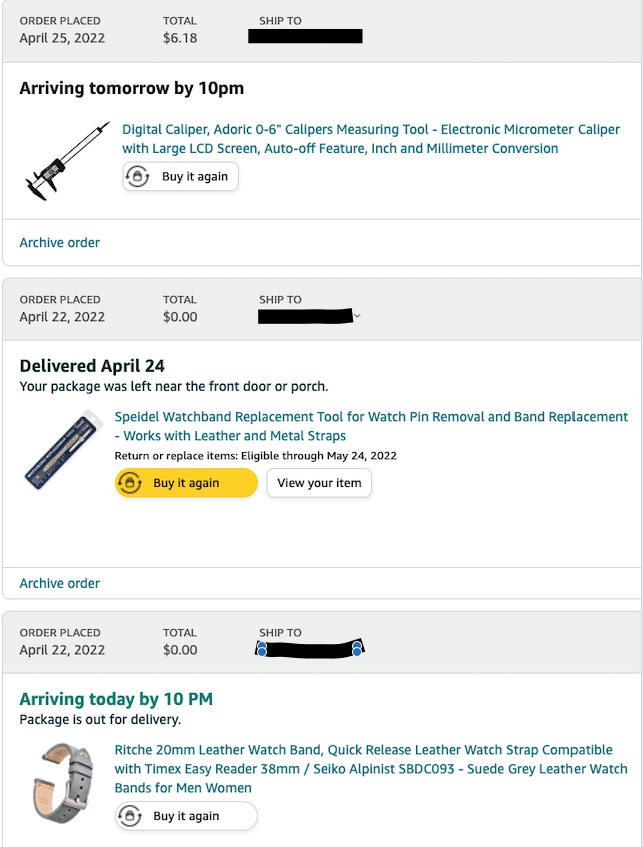The height and width of the screenshot is (847, 643).
Task: Open the Speidel Watchband Replacement Tool link
Action: [371, 426]
